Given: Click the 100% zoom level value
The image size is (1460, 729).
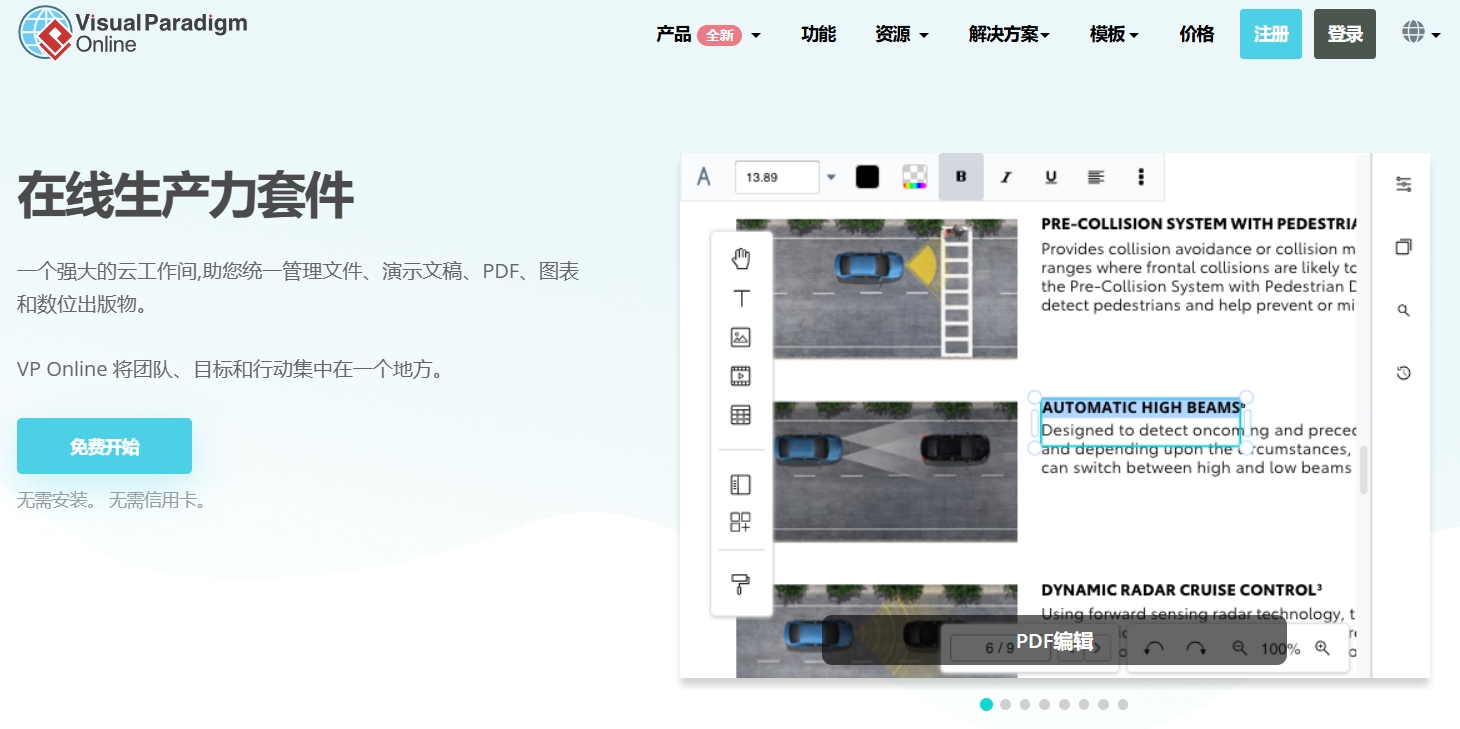Looking at the screenshot, I should (1281, 649).
